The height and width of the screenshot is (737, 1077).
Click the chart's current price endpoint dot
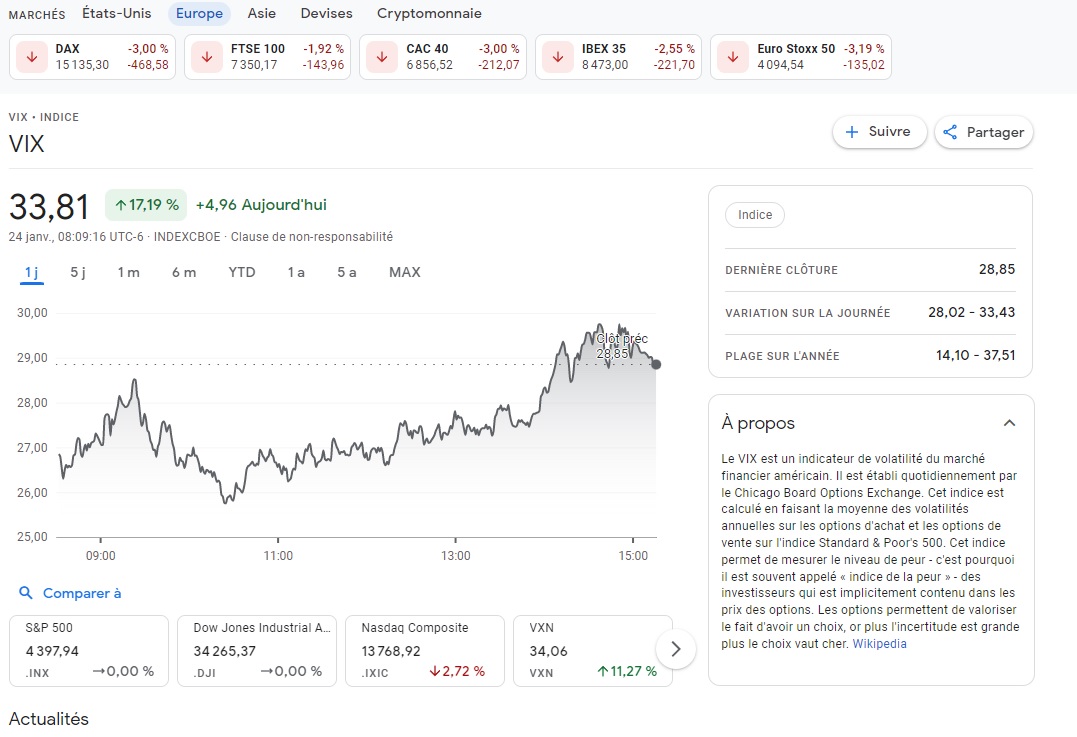(656, 364)
